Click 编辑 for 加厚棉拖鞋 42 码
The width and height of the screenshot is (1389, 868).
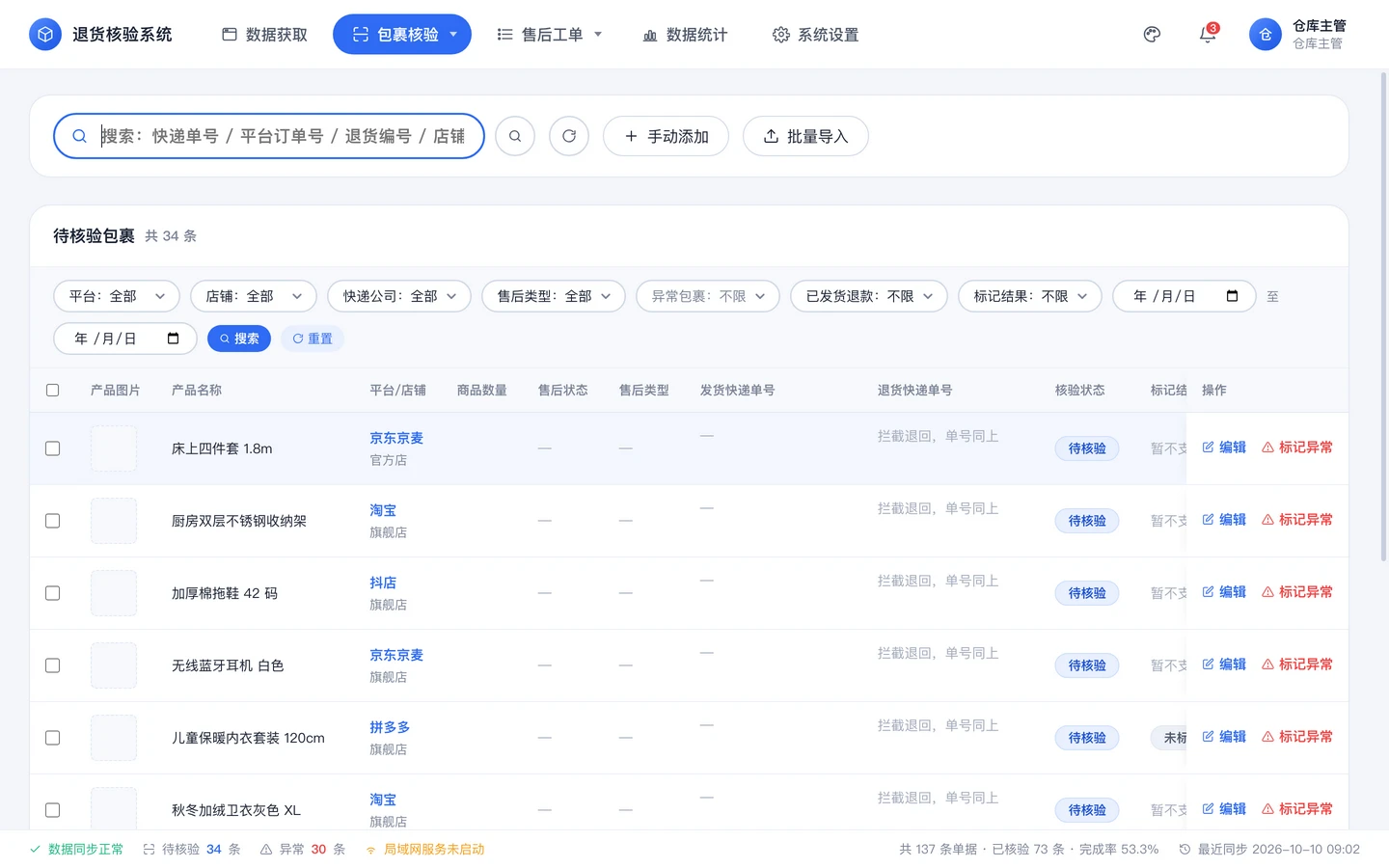coord(1224,592)
